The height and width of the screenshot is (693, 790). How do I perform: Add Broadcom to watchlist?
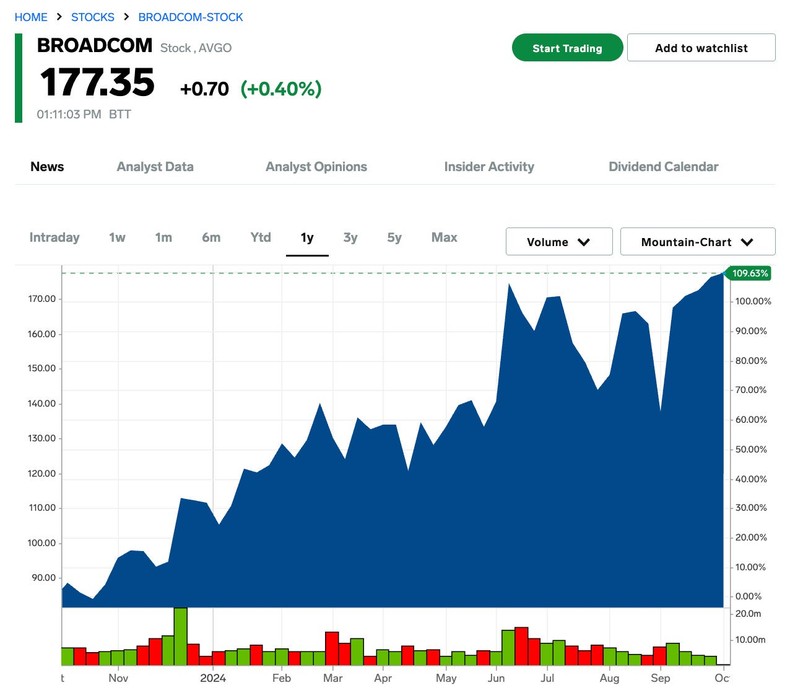pos(701,48)
